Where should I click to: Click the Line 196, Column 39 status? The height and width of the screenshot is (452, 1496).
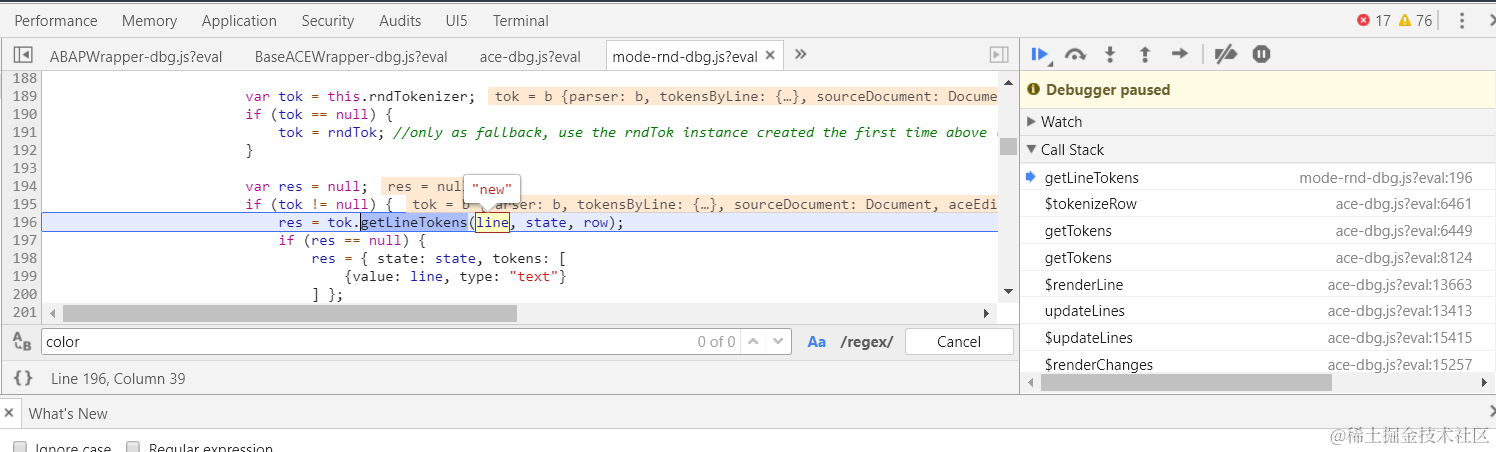tap(118, 378)
